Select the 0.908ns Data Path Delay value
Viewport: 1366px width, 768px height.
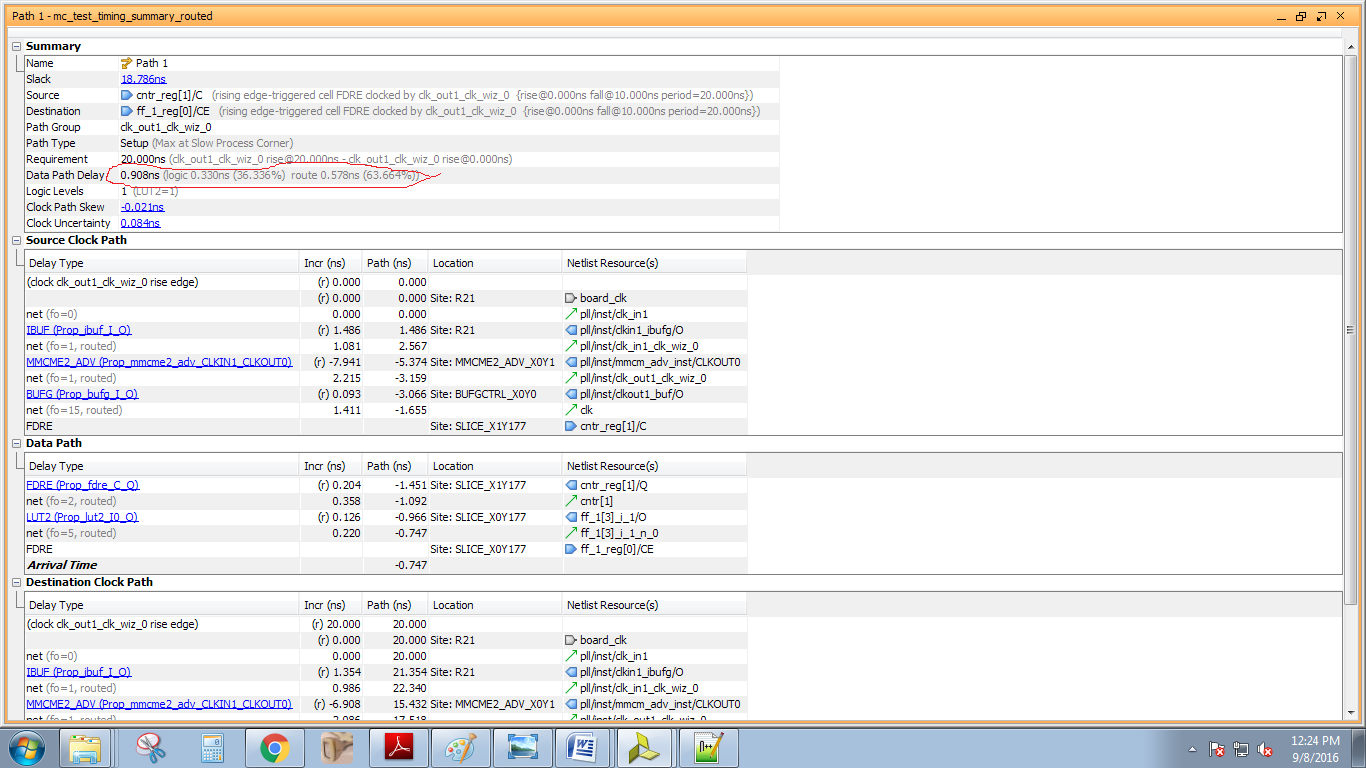point(139,175)
